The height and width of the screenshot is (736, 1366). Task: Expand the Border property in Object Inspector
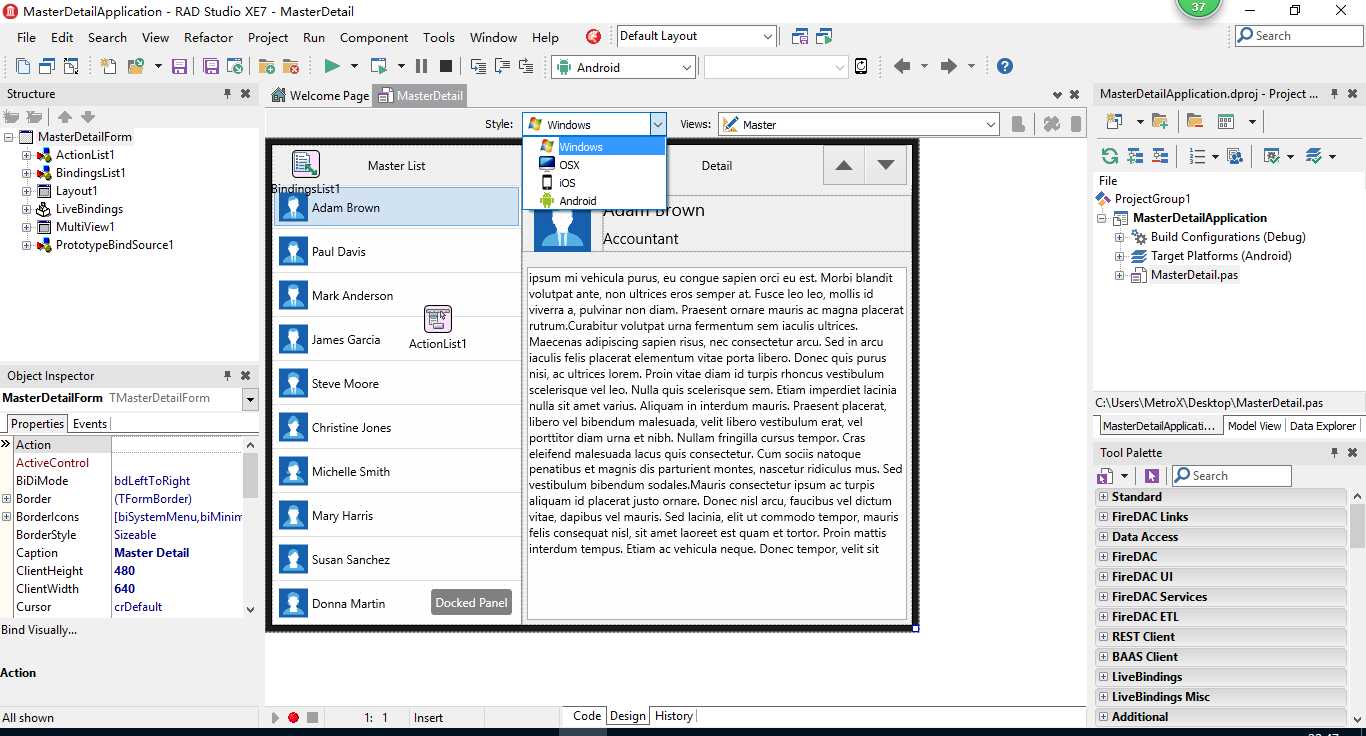tap(7, 499)
